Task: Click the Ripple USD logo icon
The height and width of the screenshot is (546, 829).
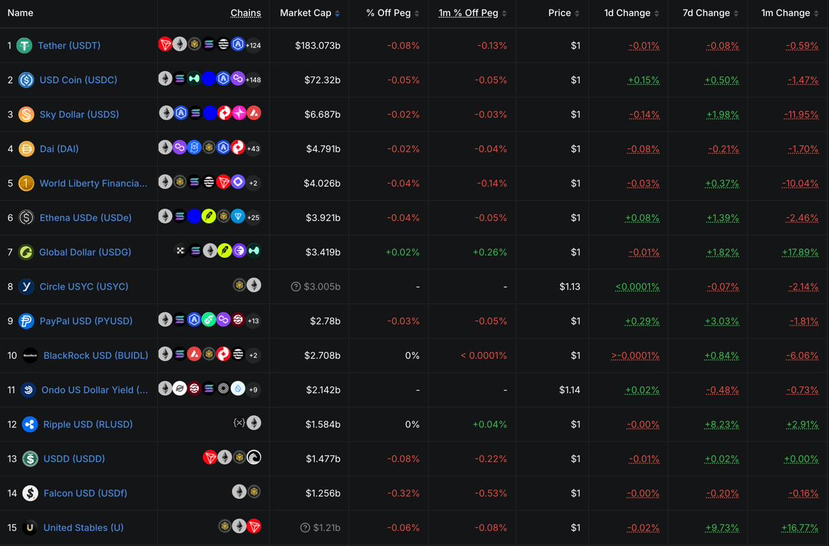Action: tap(30, 424)
